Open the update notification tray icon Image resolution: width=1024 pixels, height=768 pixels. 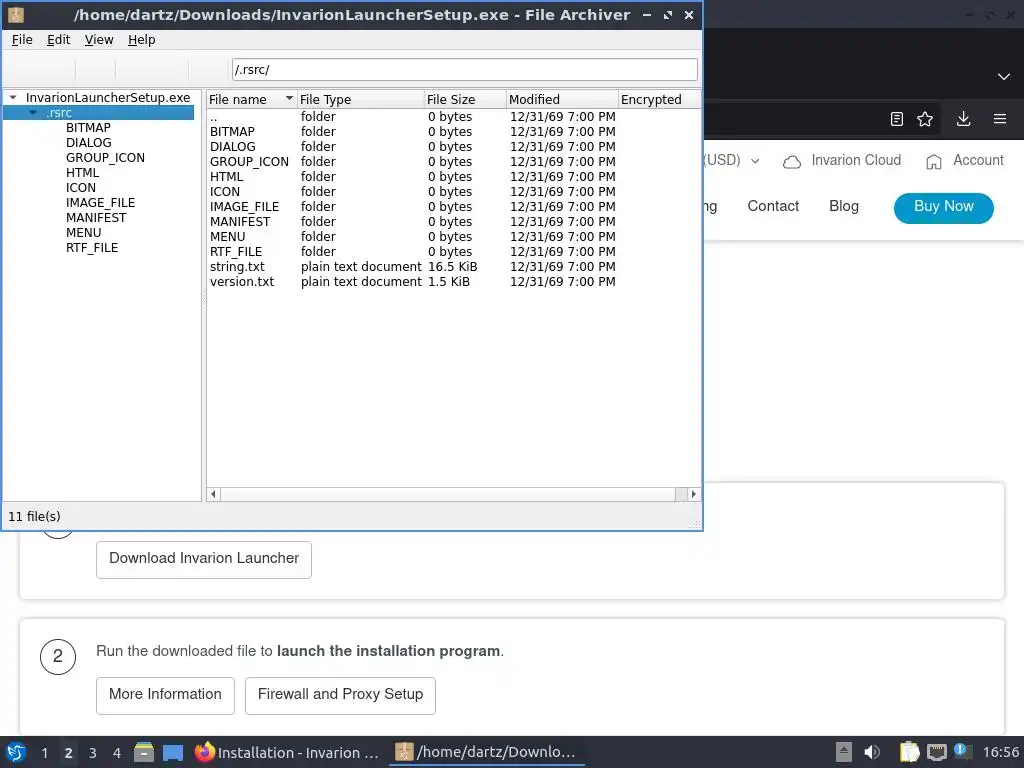click(x=963, y=751)
